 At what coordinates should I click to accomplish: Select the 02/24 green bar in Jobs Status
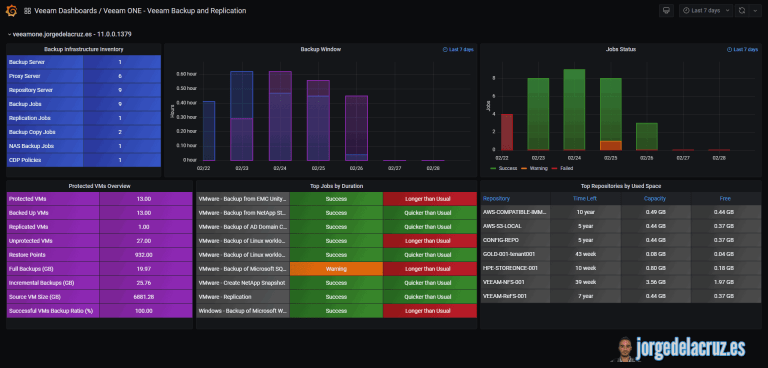(574, 109)
